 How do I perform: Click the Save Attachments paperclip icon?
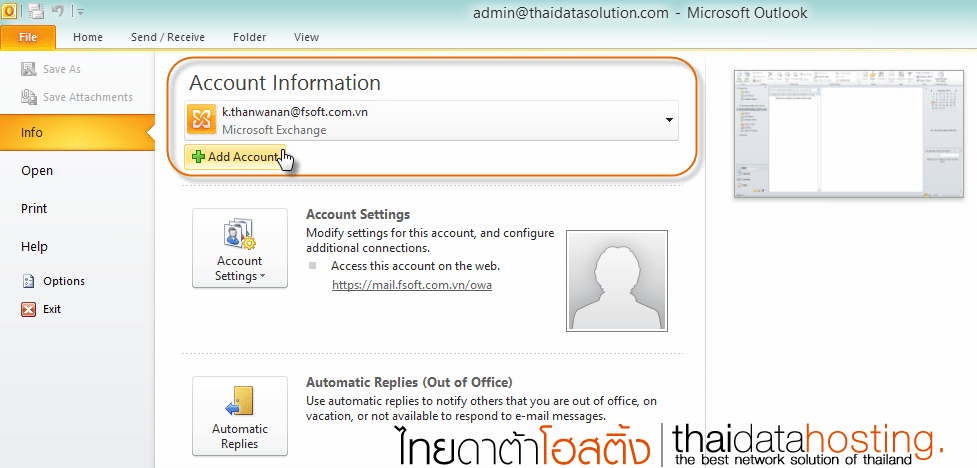point(29,97)
